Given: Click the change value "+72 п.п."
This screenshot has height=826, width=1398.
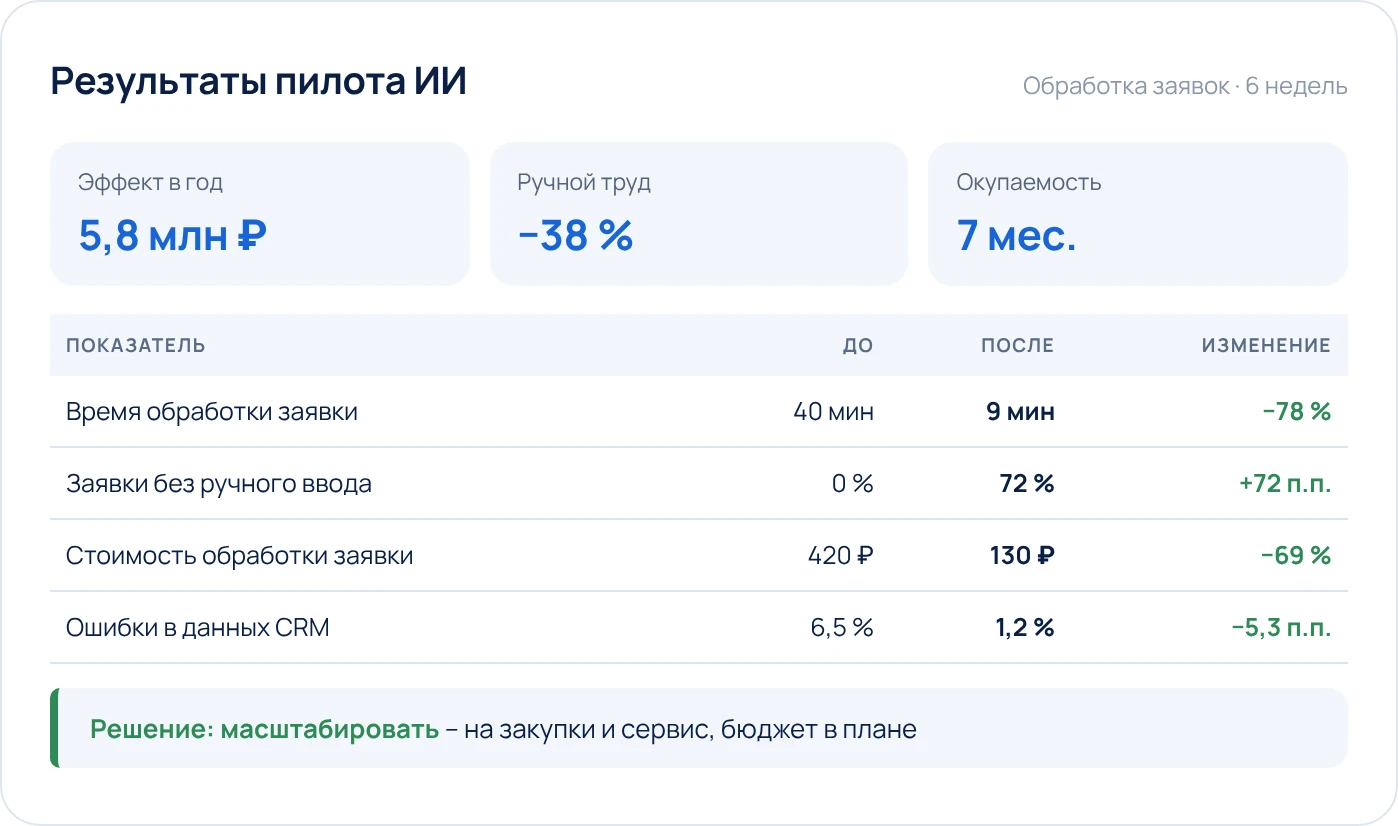Looking at the screenshot, I should click(x=1285, y=484).
